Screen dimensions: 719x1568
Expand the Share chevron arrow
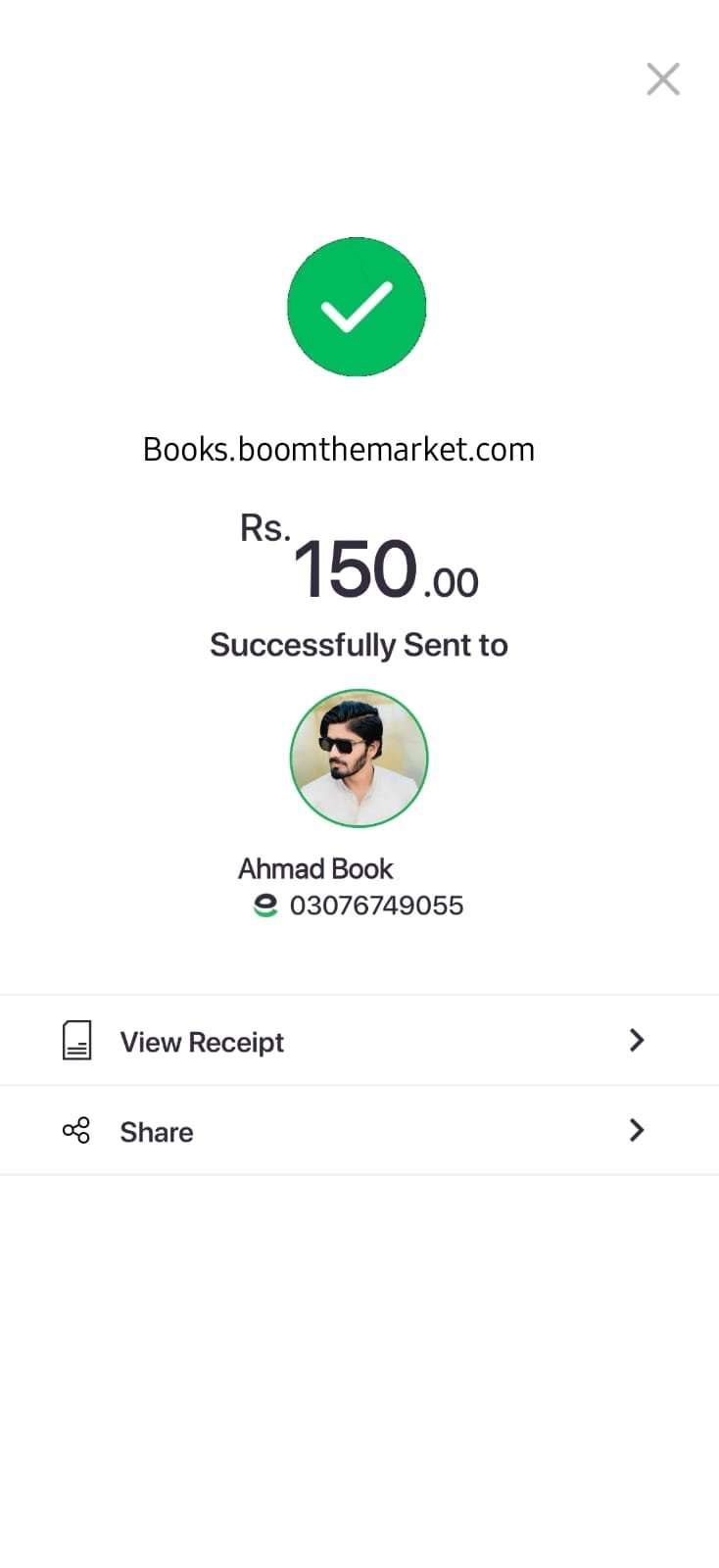637,1131
